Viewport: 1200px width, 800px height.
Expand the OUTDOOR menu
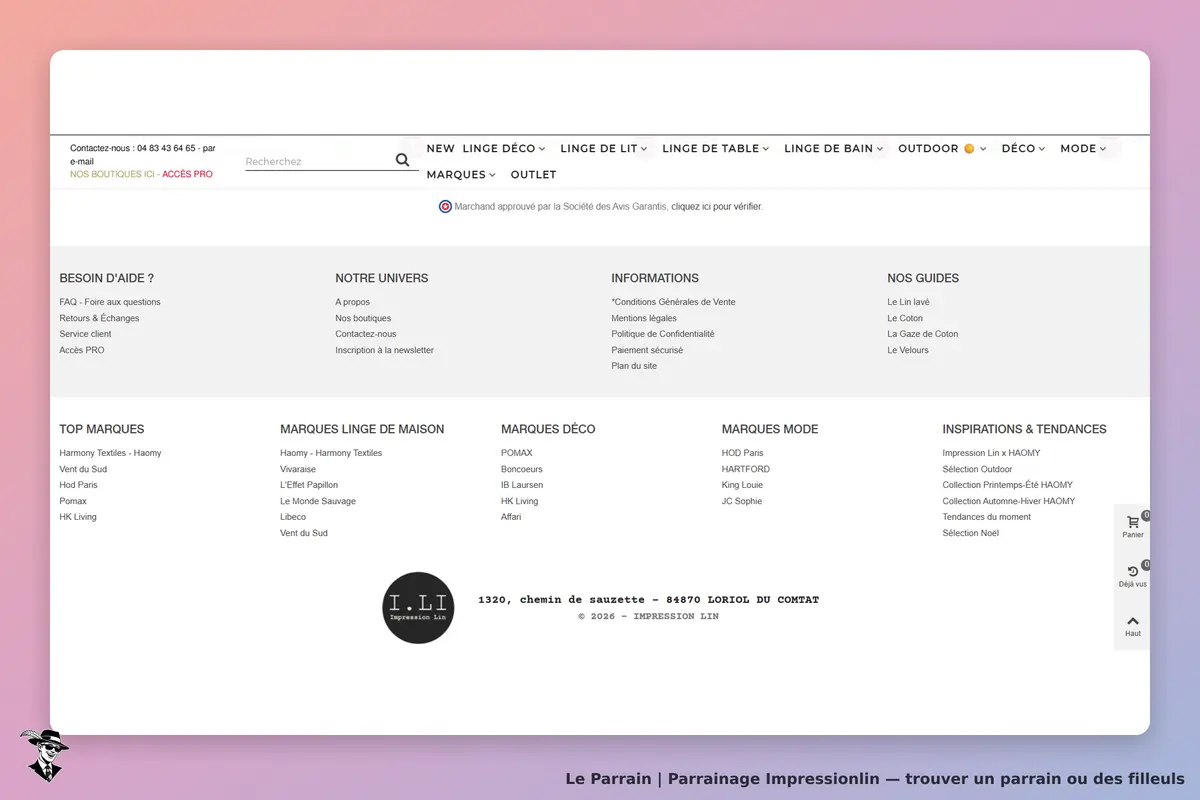942,149
